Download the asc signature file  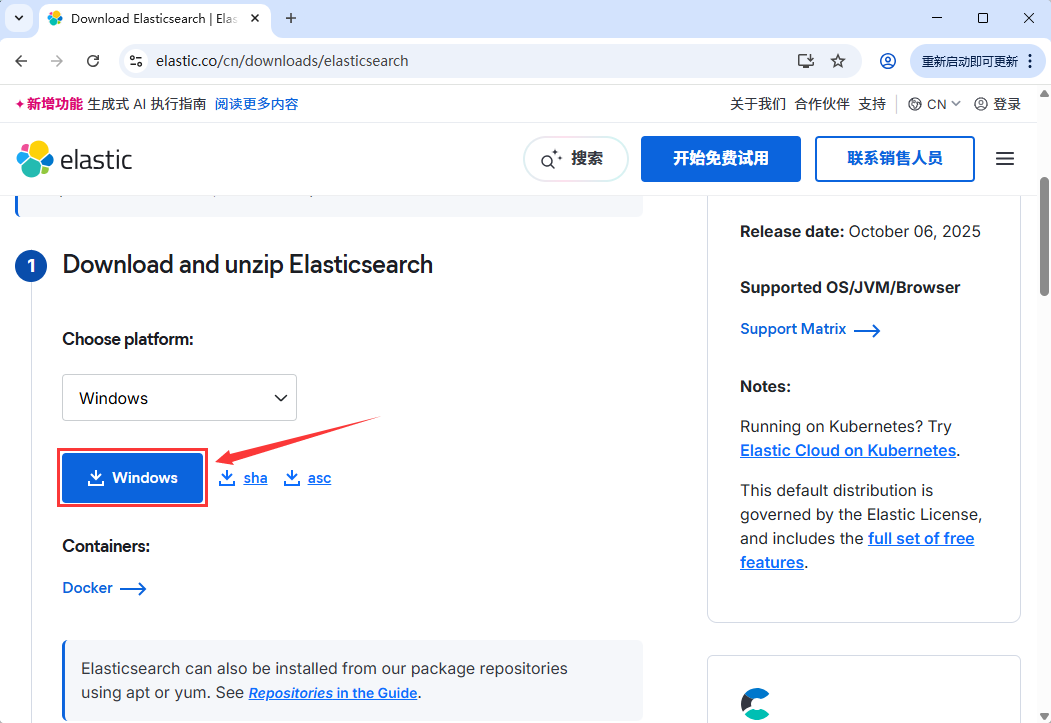[x=308, y=478]
